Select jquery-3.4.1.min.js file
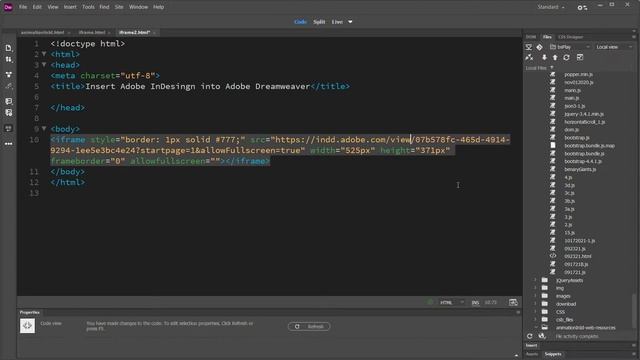Image resolution: width=640 pixels, height=360 pixels. (584, 114)
